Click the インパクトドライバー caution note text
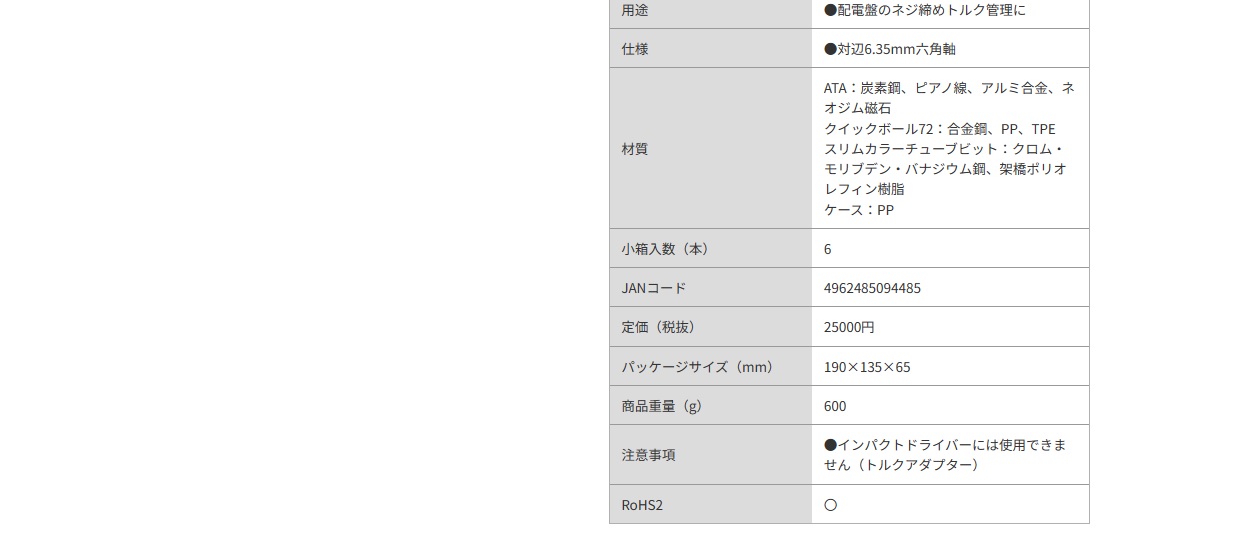The image size is (1243, 549). [945, 455]
